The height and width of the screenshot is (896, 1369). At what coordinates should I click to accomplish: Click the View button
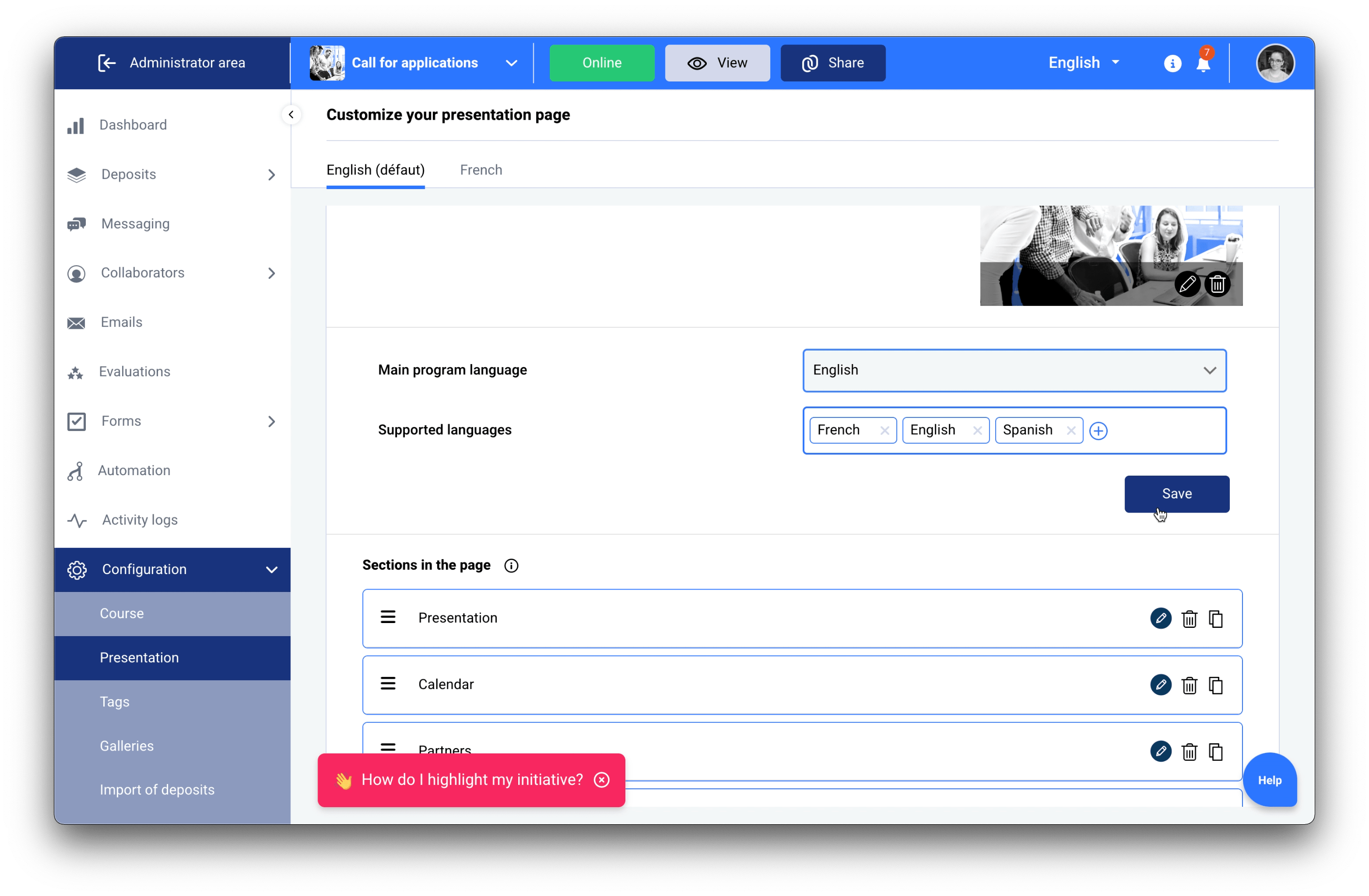tap(717, 63)
